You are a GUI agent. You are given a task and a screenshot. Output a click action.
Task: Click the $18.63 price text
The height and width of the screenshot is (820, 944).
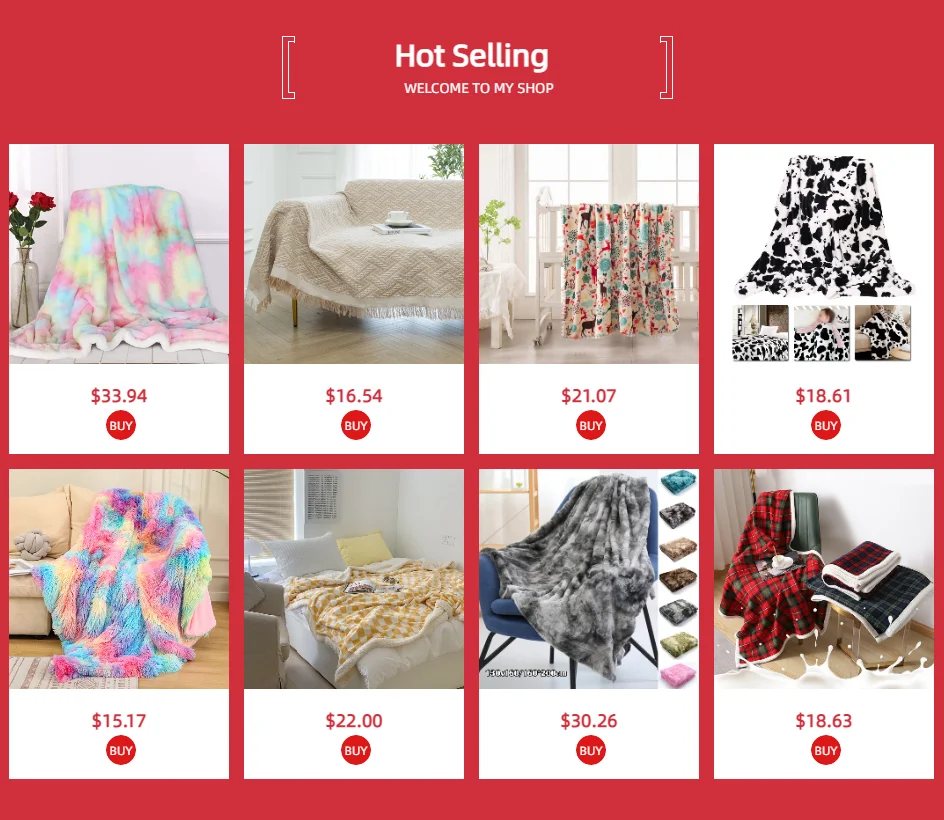[824, 721]
